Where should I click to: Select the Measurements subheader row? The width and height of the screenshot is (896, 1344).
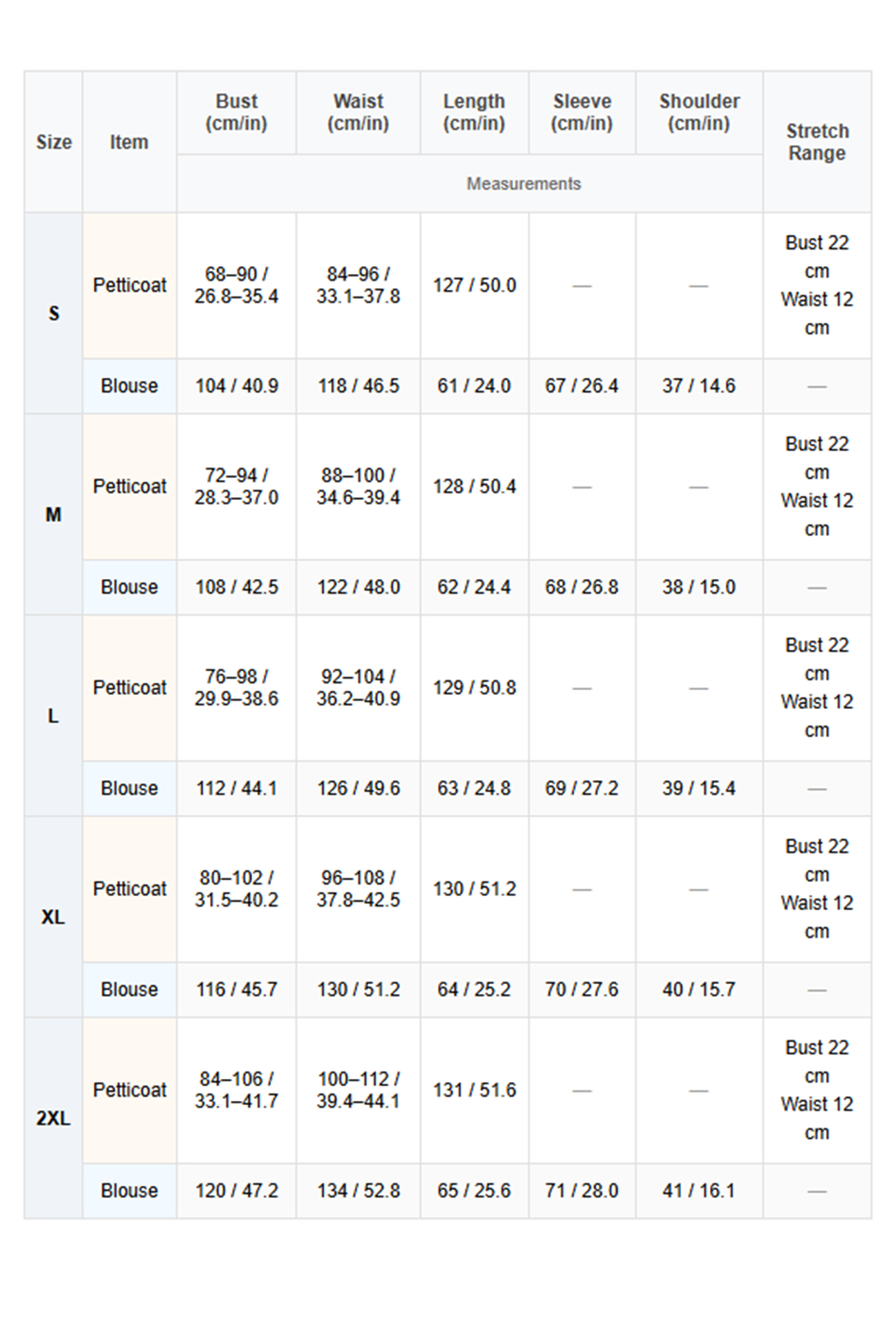524,184
